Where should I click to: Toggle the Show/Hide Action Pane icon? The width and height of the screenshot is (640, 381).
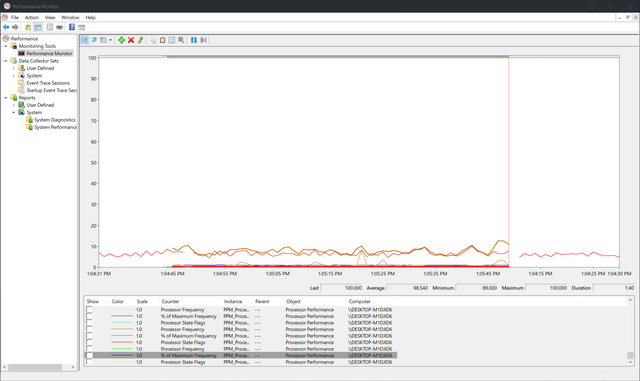coord(82,27)
